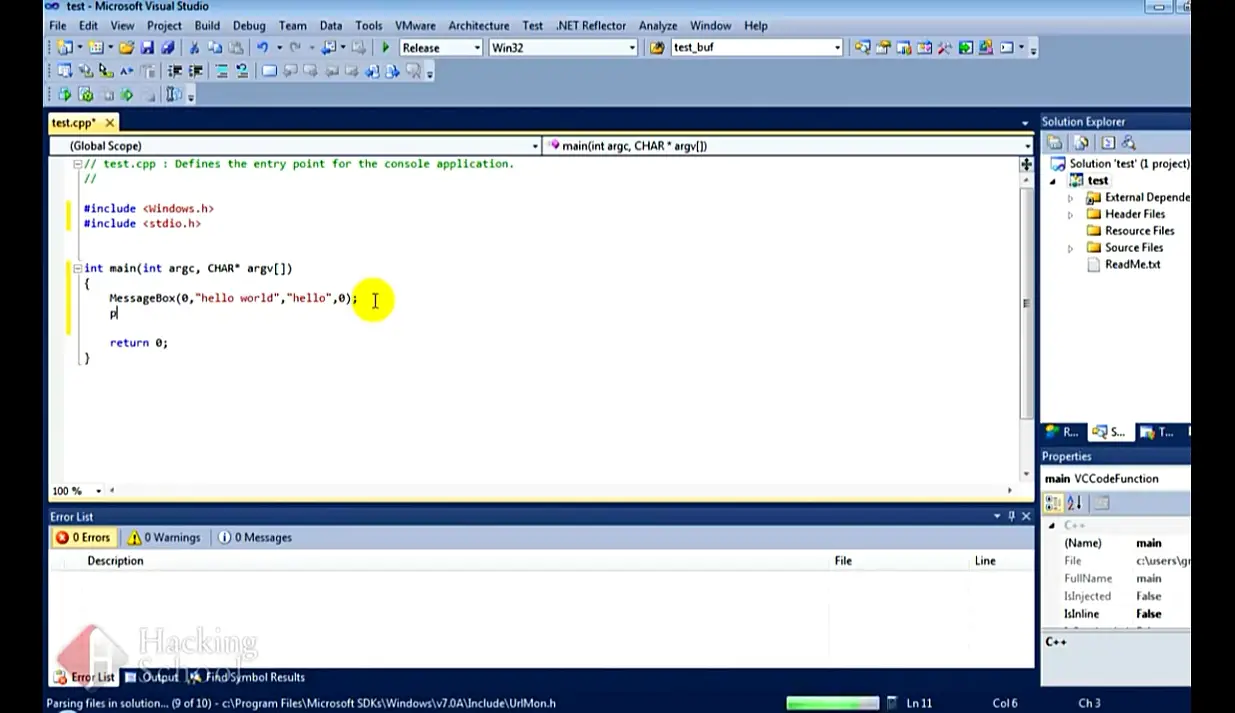Click the Decrease Indent icon

point(175,71)
